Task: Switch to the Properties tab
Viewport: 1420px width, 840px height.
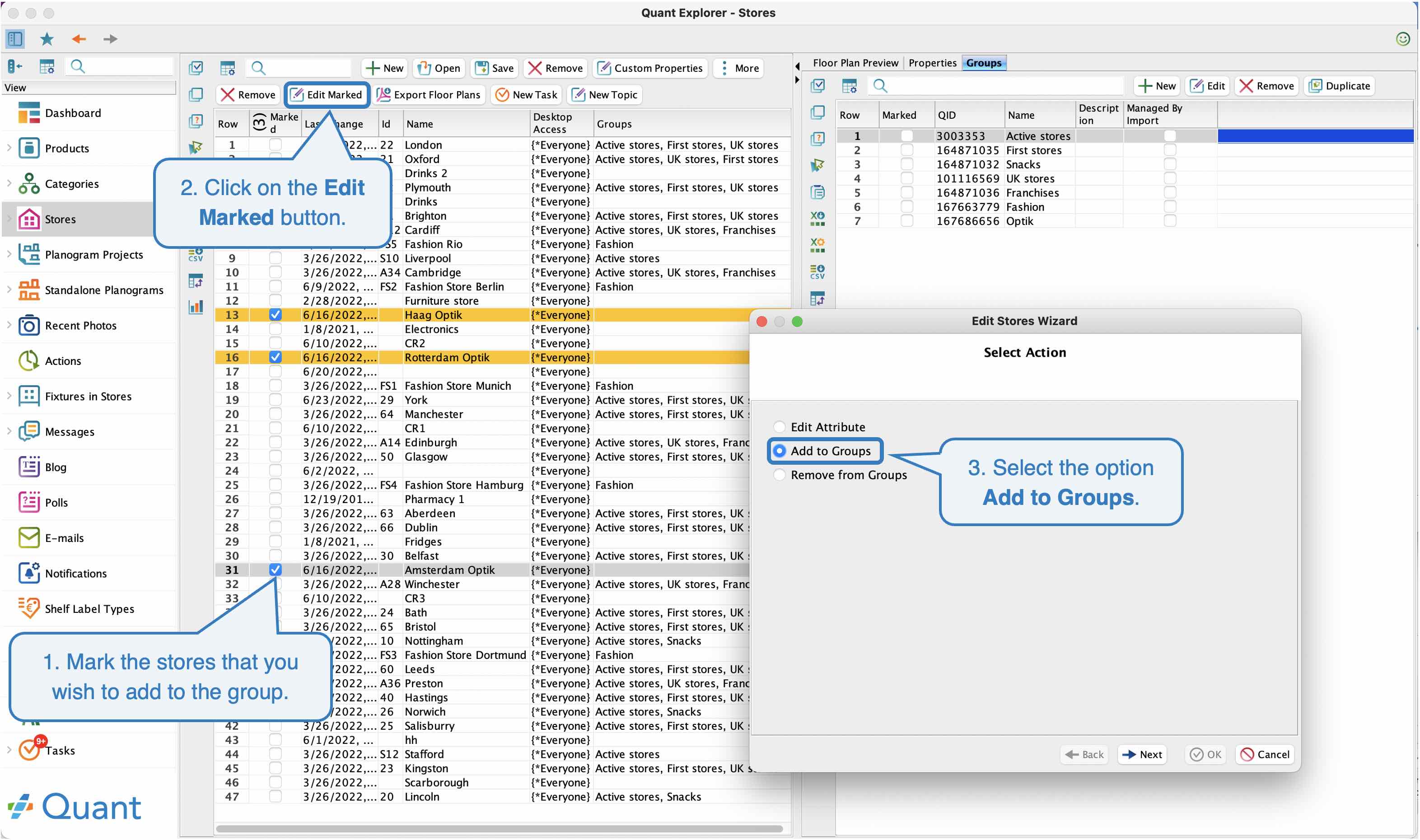Action: pos(932,63)
